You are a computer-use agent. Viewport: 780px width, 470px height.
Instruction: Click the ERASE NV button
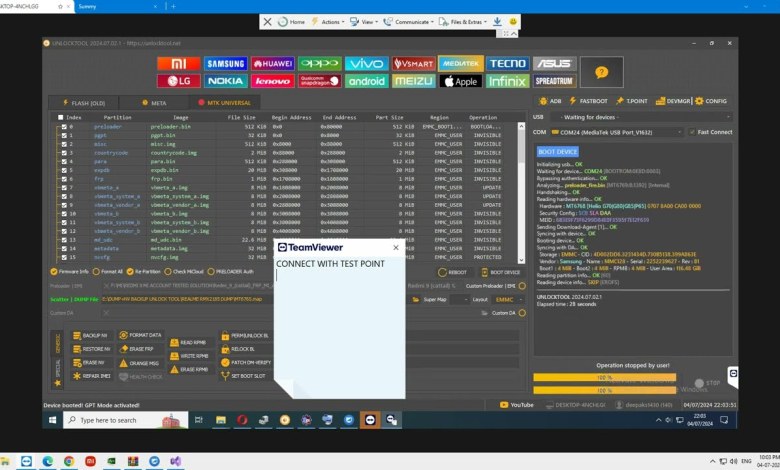tap(93, 363)
